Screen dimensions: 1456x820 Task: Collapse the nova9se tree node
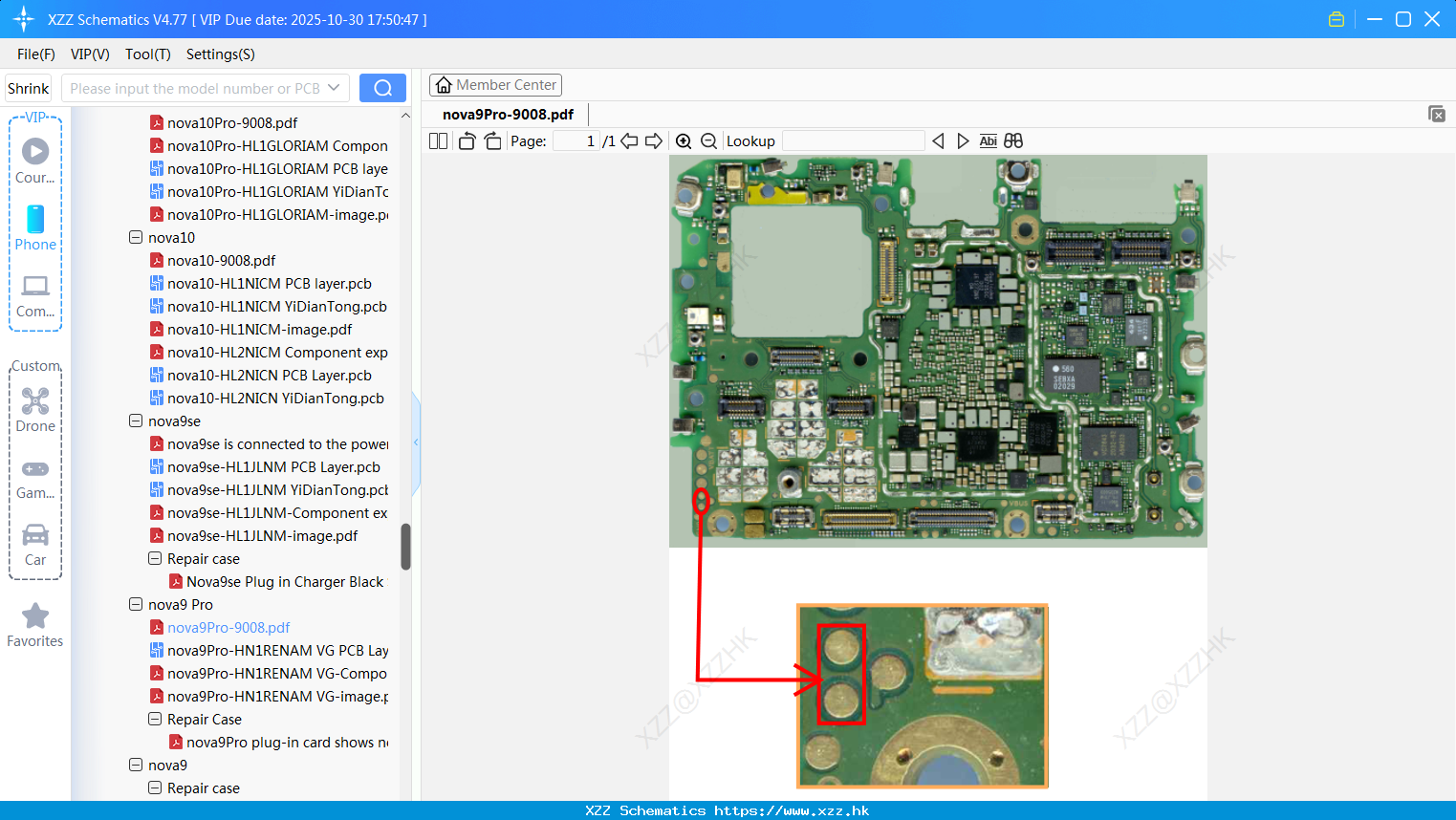pyautogui.click(x=136, y=421)
